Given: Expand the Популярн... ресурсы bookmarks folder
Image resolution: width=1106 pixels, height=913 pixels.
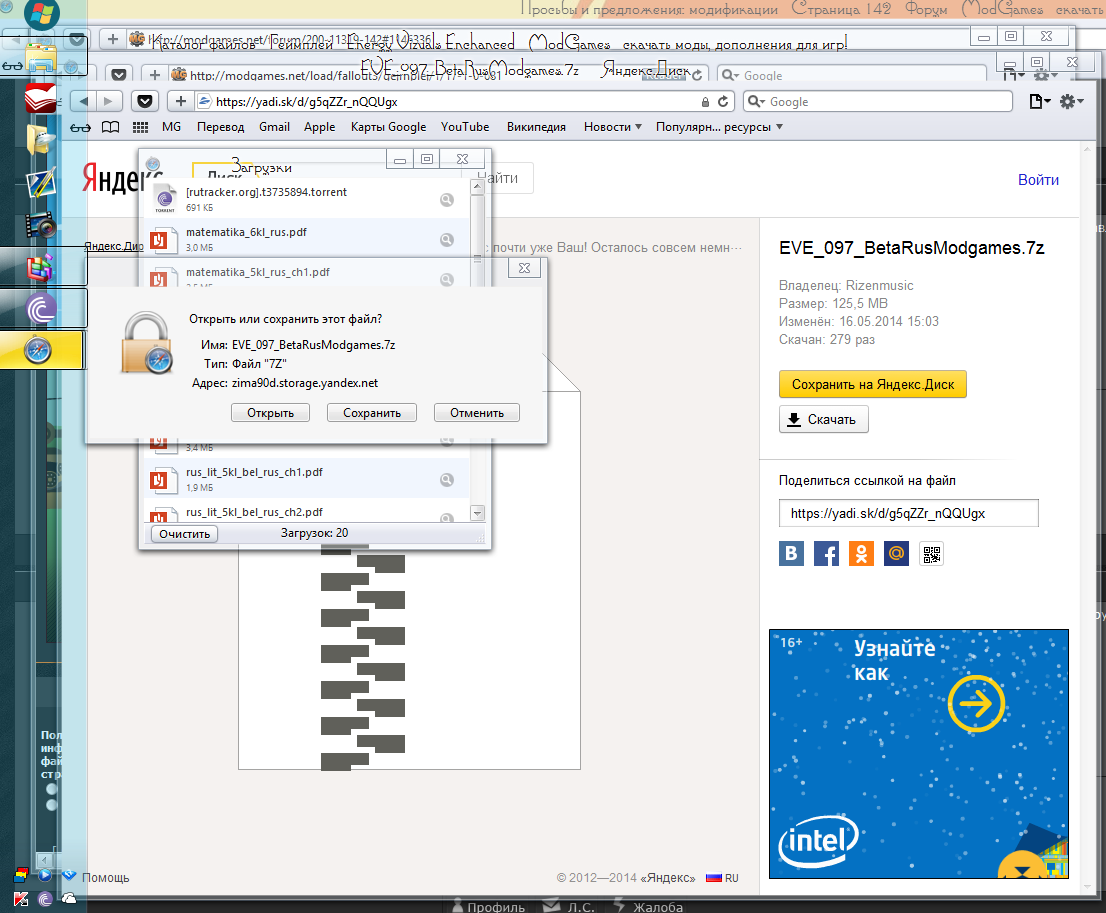Looking at the screenshot, I should (719, 127).
